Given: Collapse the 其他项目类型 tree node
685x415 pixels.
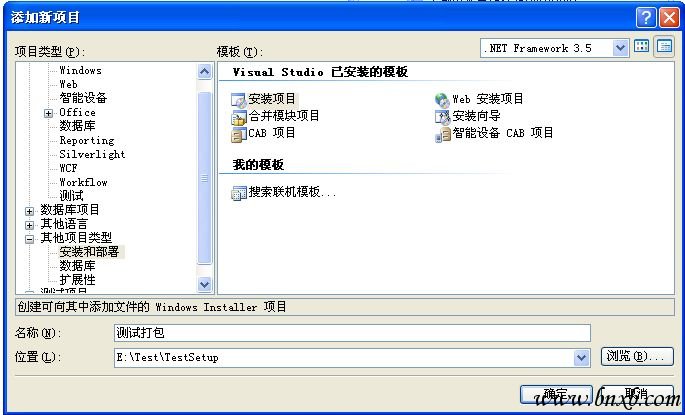Looking at the screenshot, I should (29, 239).
